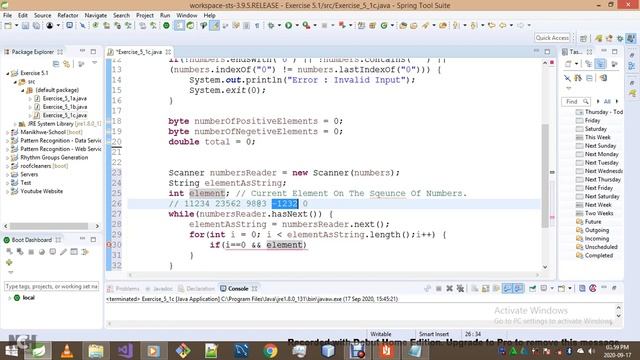Click the Package Explorer horizontal scrollbar thumb
Screen dimensions: 640x360
click(x=49, y=226)
